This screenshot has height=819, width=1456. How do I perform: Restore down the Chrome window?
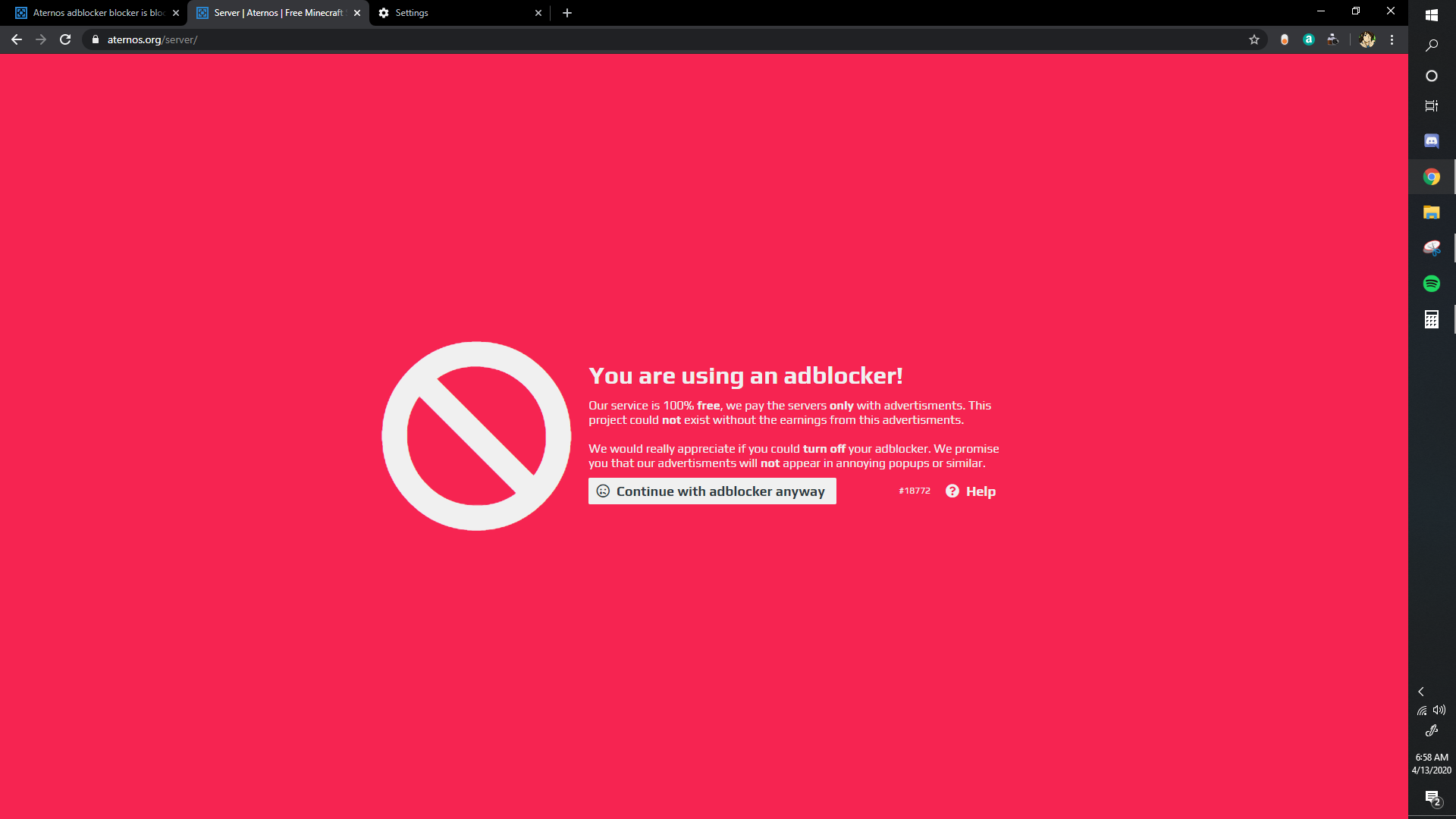(1356, 11)
